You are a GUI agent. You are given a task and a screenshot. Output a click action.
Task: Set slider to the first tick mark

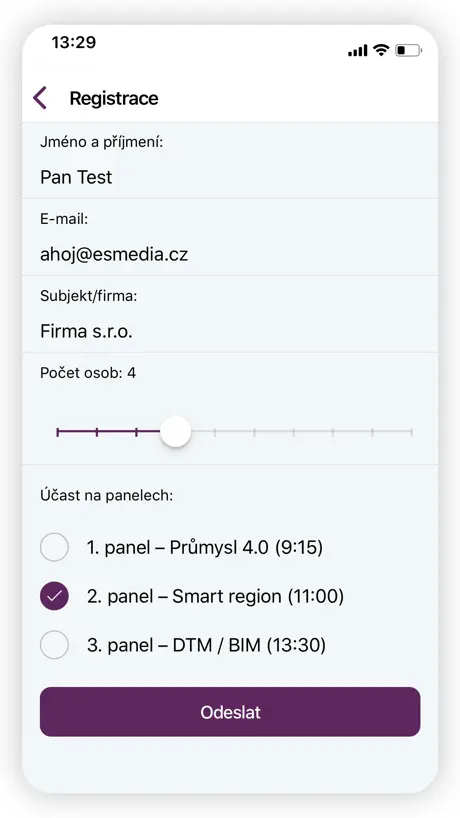pyautogui.click(x=58, y=432)
